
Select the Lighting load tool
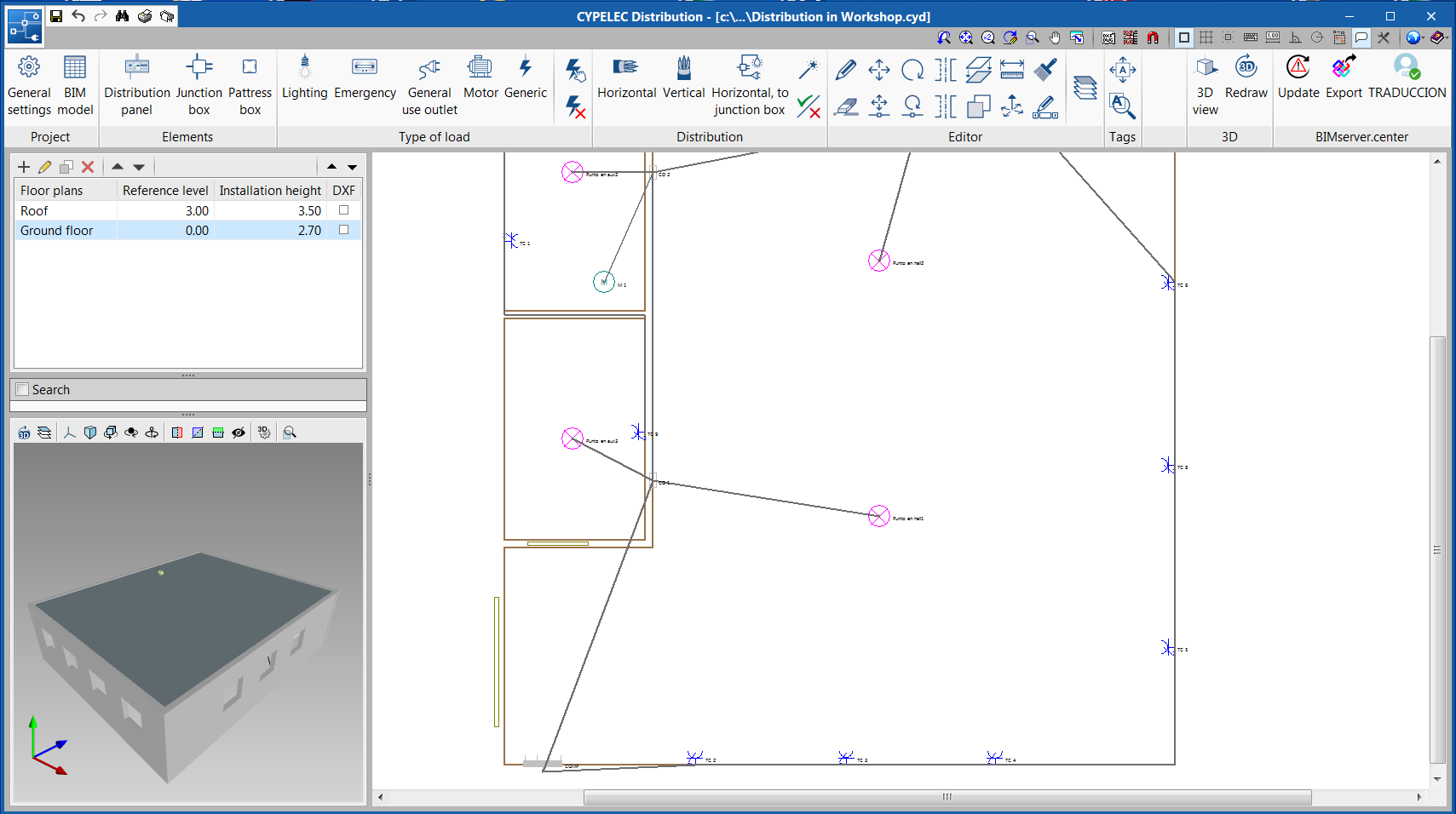[304, 81]
